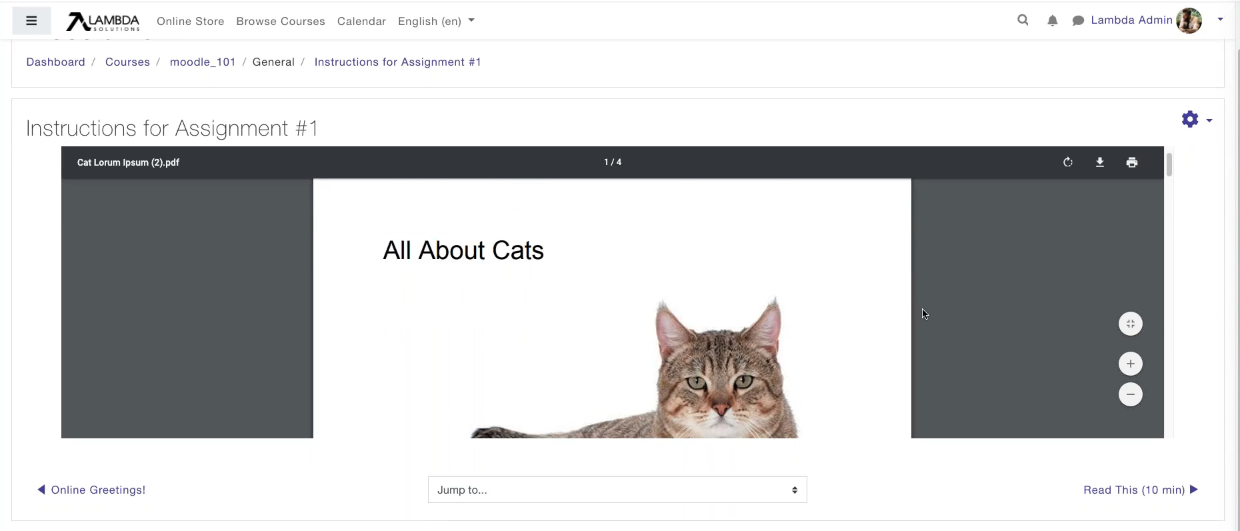This screenshot has height=531, width=1240.
Task: Open Browse Courses in navbar
Action: (280, 21)
